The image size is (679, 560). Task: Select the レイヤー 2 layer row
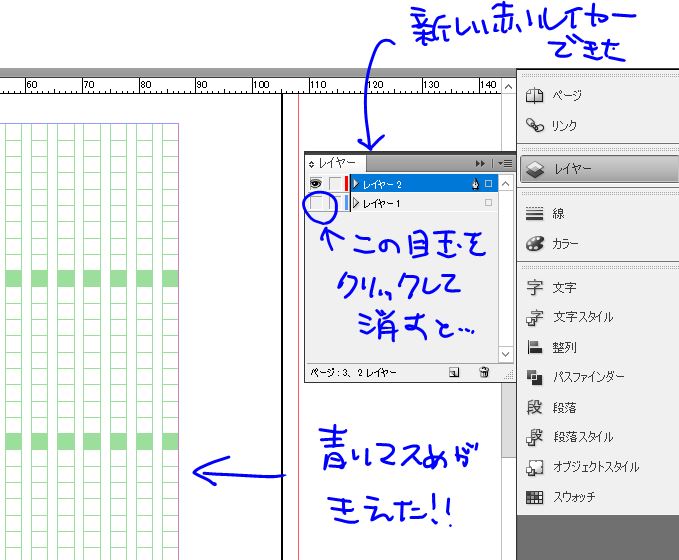click(424, 184)
